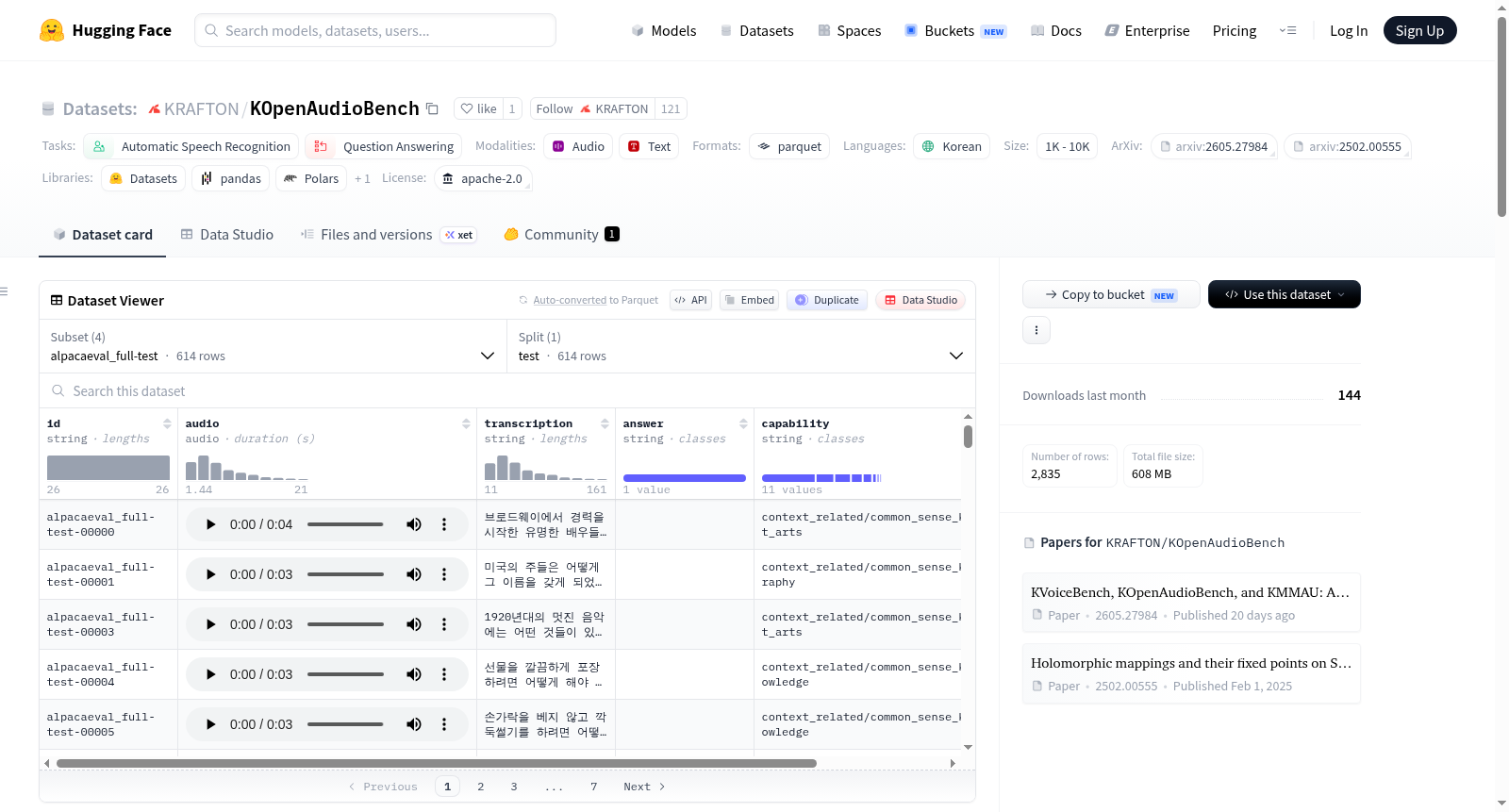Open audio options for alpacaeval_full-test-00005
The height and width of the screenshot is (812, 1509).
pos(444,724)
